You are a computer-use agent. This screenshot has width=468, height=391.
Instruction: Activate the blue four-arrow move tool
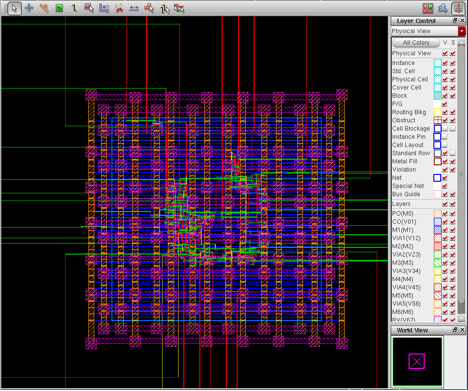[x=29, y=8]
